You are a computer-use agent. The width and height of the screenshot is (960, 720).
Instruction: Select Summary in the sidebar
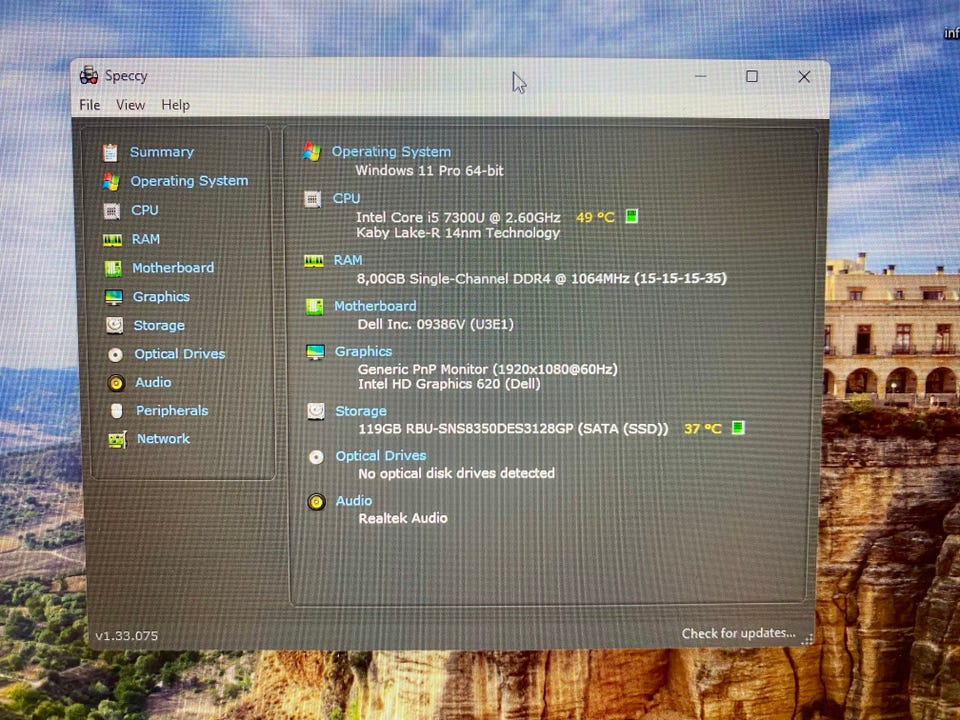pyautogui.click(x=162, y=152)
